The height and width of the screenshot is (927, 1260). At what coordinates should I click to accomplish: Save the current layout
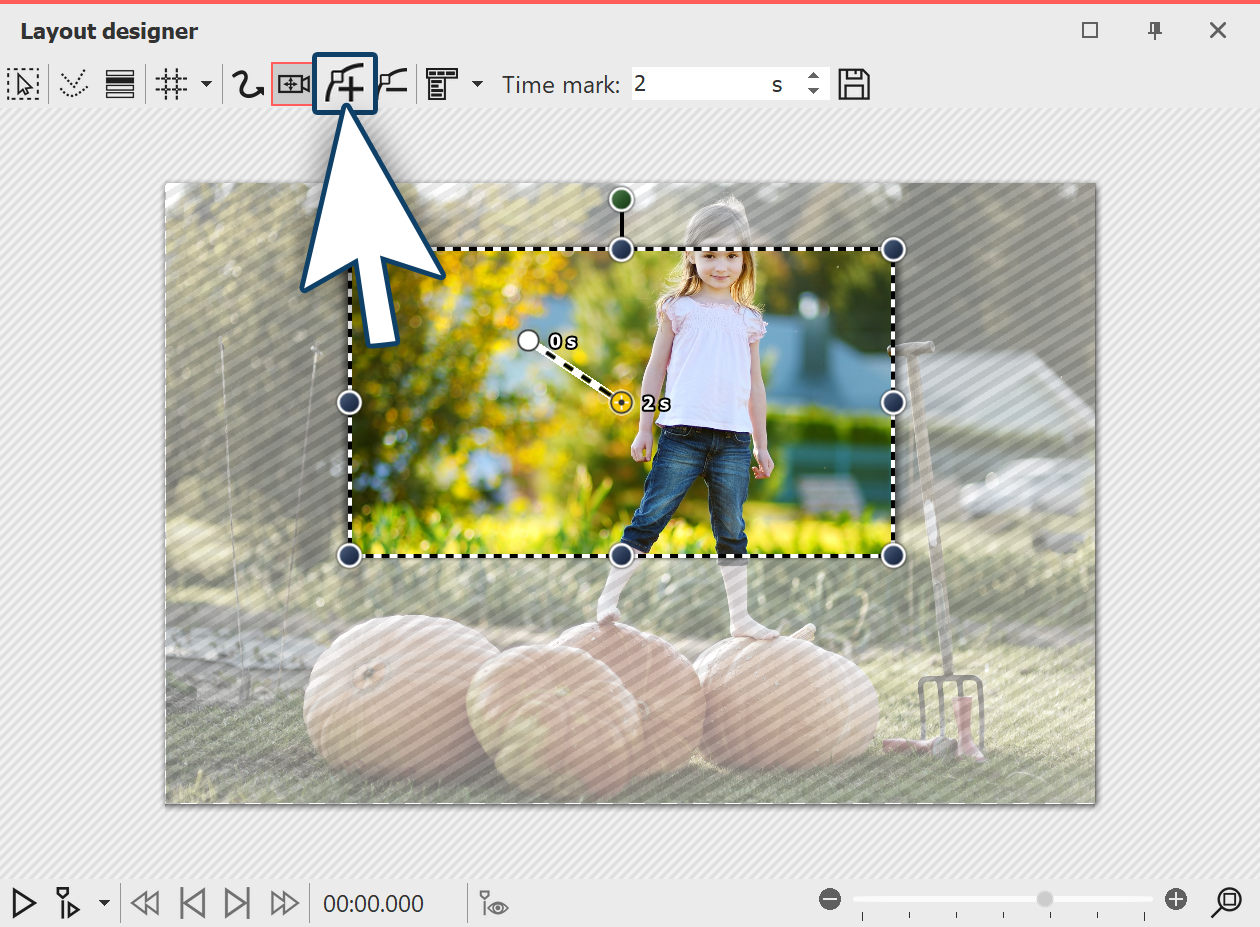(855, 84)
